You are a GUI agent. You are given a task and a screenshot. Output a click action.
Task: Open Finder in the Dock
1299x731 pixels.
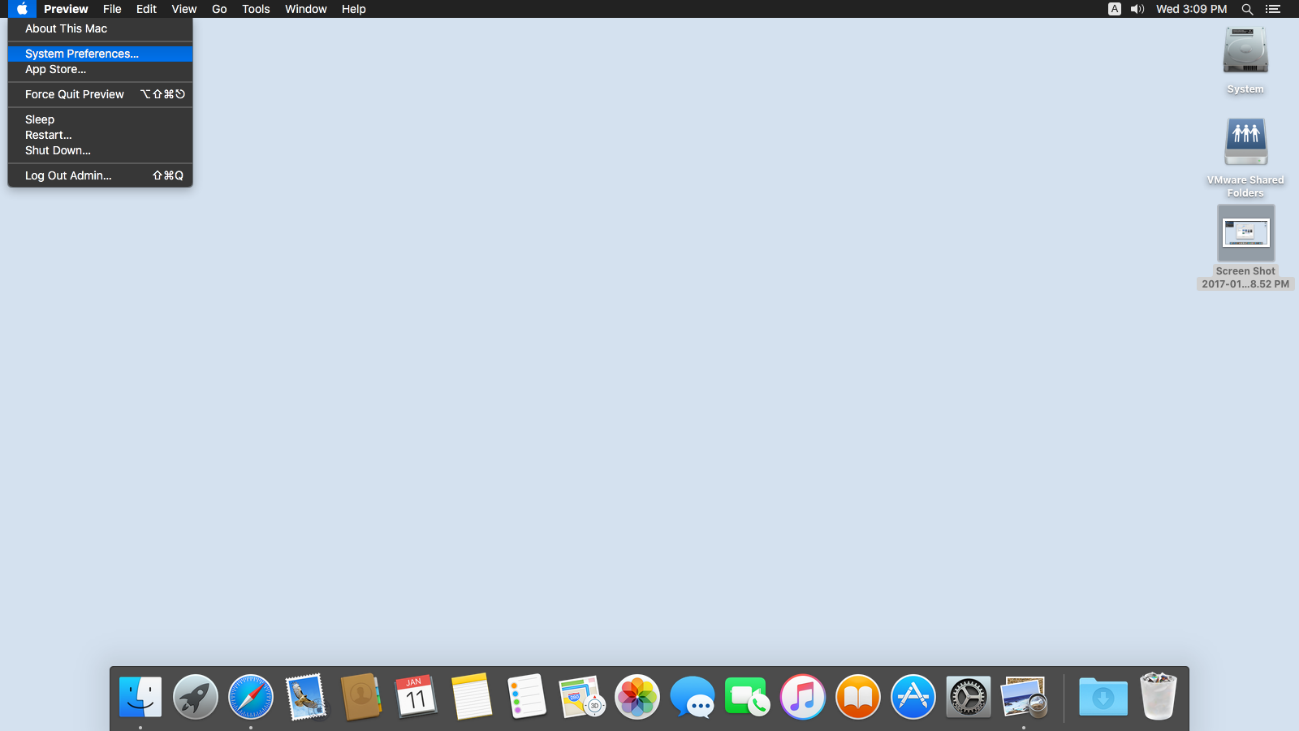coord(141,697)
